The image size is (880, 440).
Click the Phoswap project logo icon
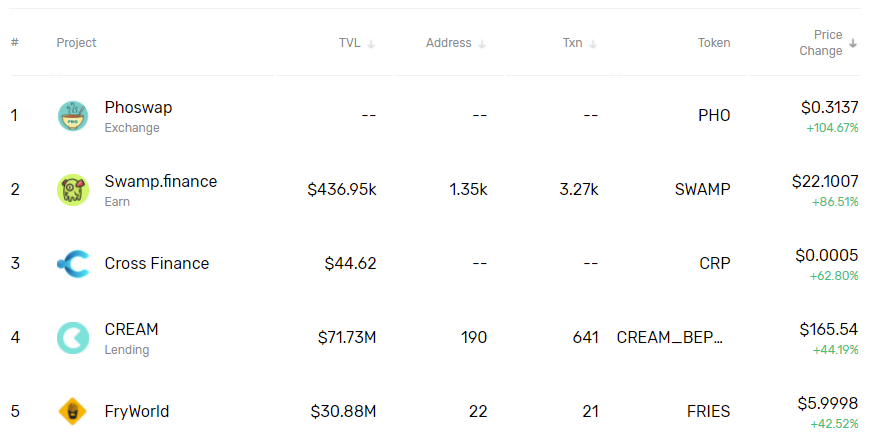coord(73,116)
